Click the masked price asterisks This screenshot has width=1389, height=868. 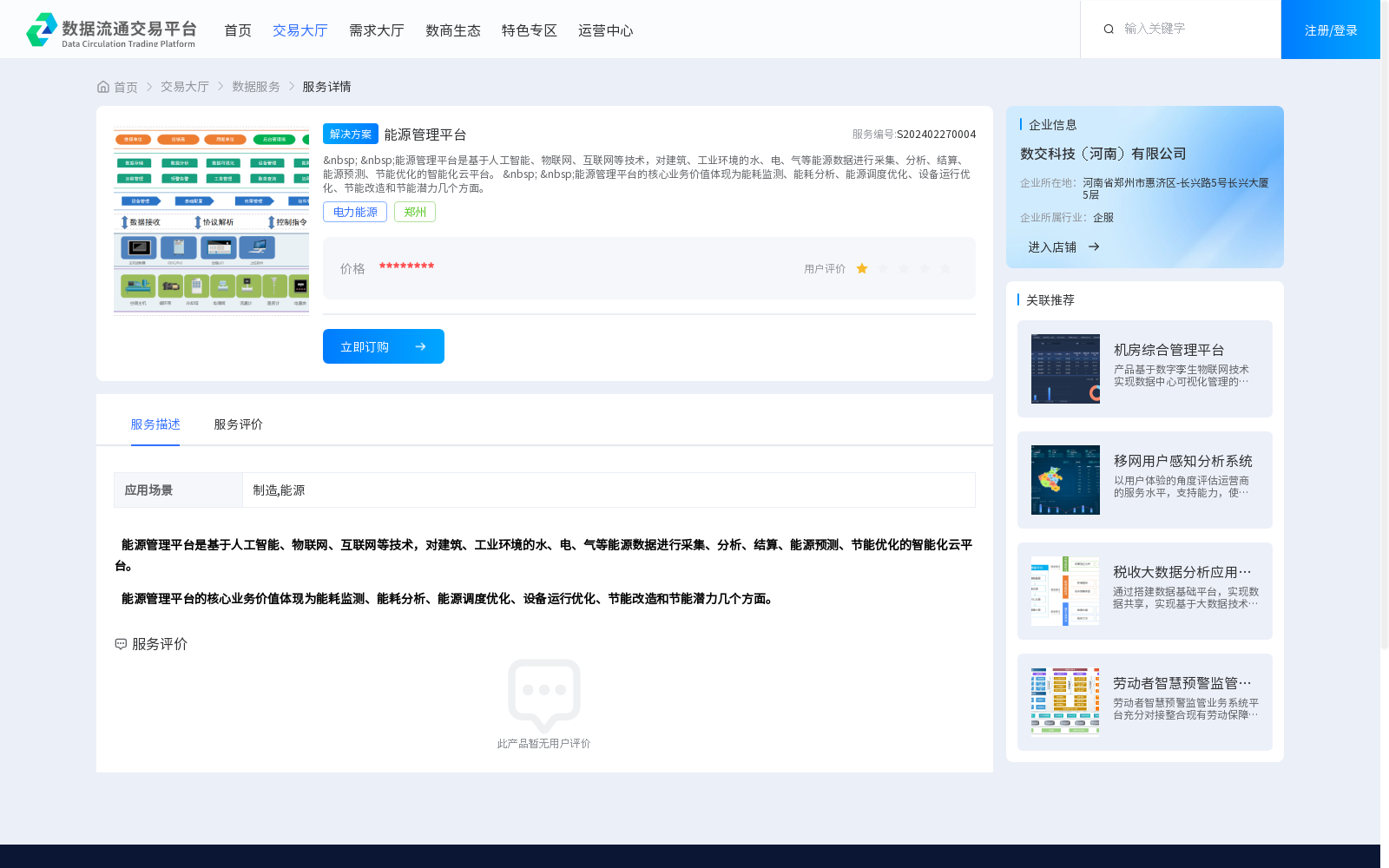click(406, 266)
